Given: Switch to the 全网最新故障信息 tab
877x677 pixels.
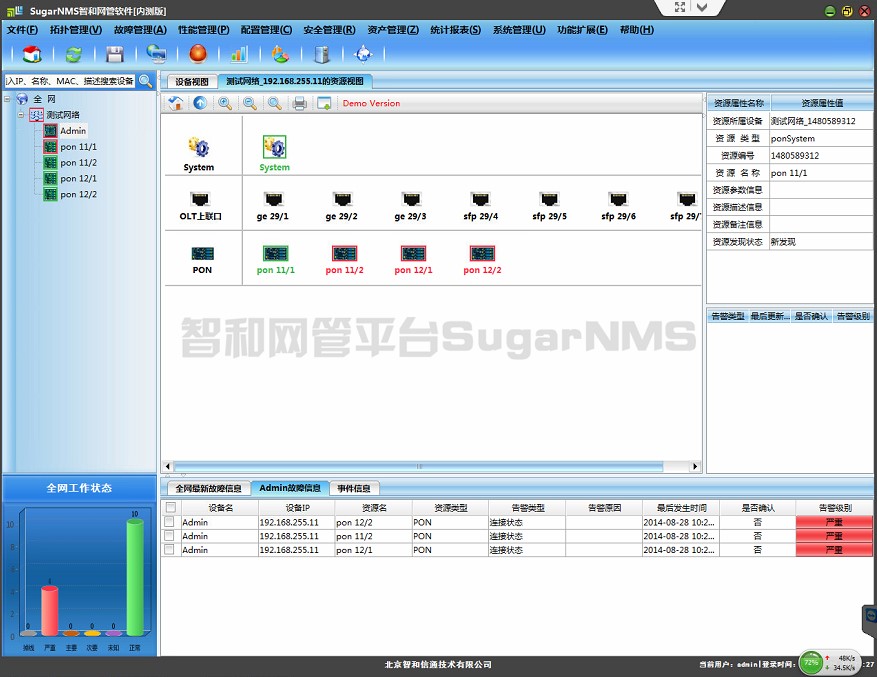Looking at the screenshot, I should 208,488.
